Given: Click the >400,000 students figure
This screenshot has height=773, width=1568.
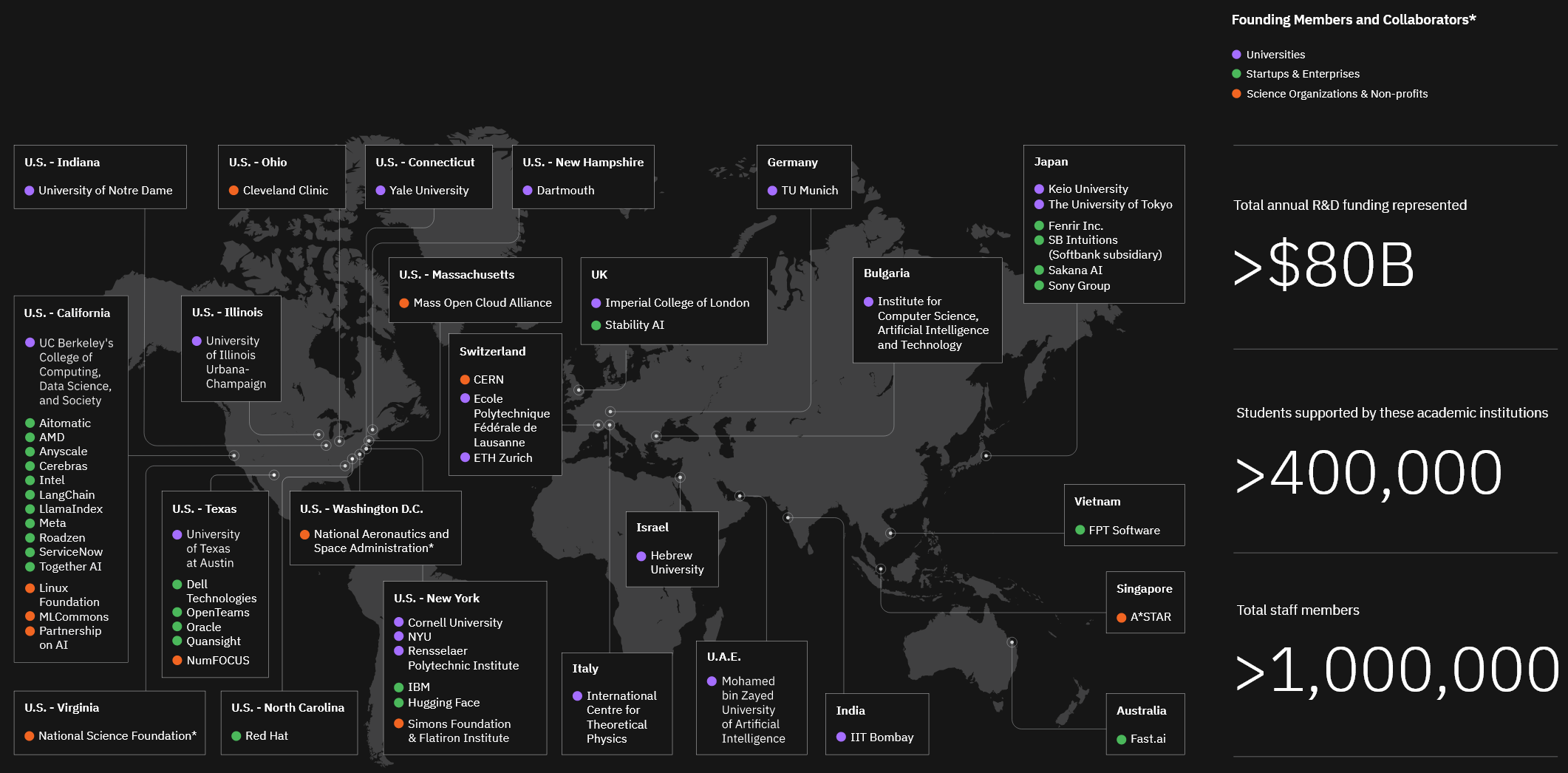Looking at the screenshot, I should [1368, 473].
